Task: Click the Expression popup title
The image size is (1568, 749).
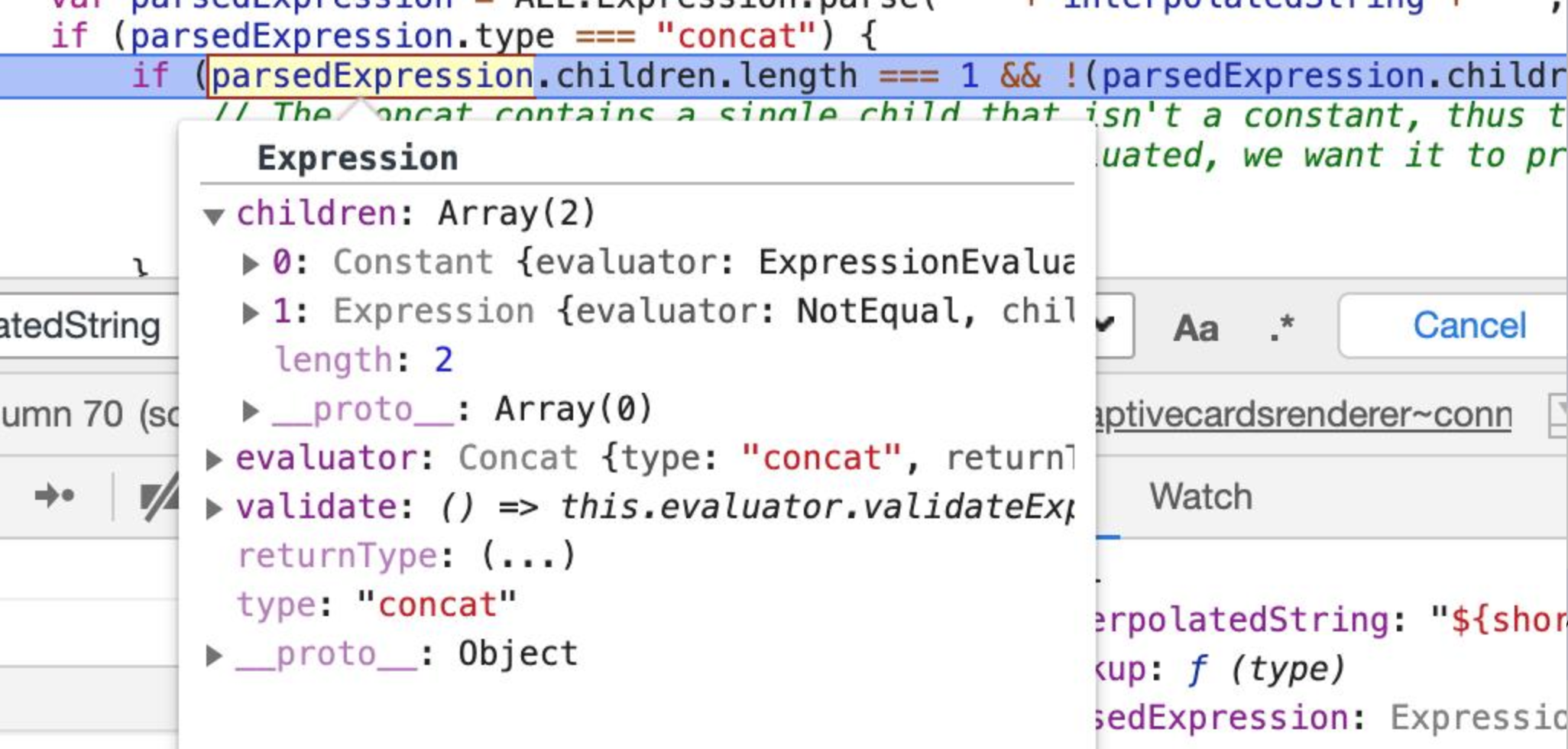Action: click(358, 159)
